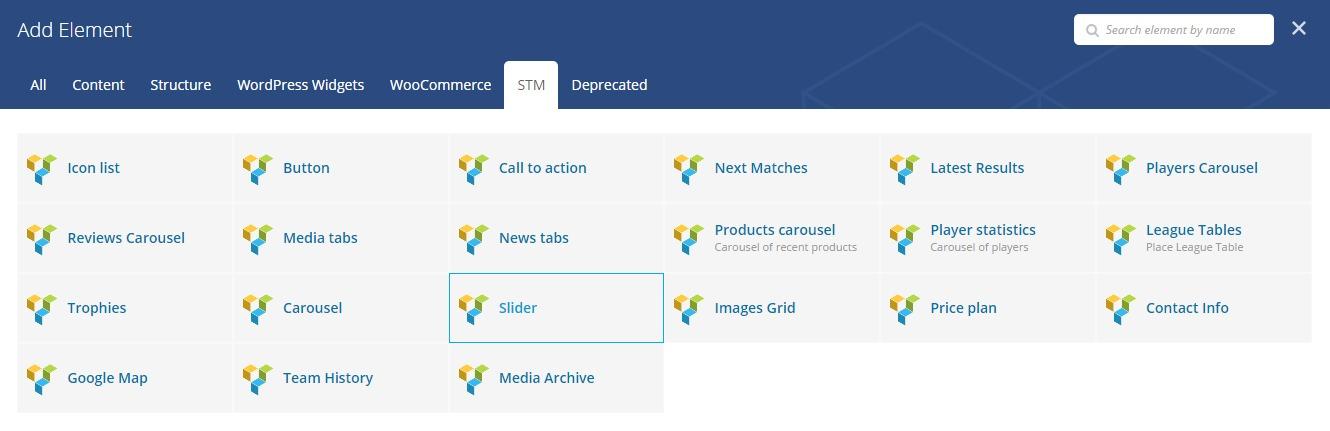Click the cube icon next to Google Map
The width and height of the screenshot is (1330, 431).
click(42, 378)
